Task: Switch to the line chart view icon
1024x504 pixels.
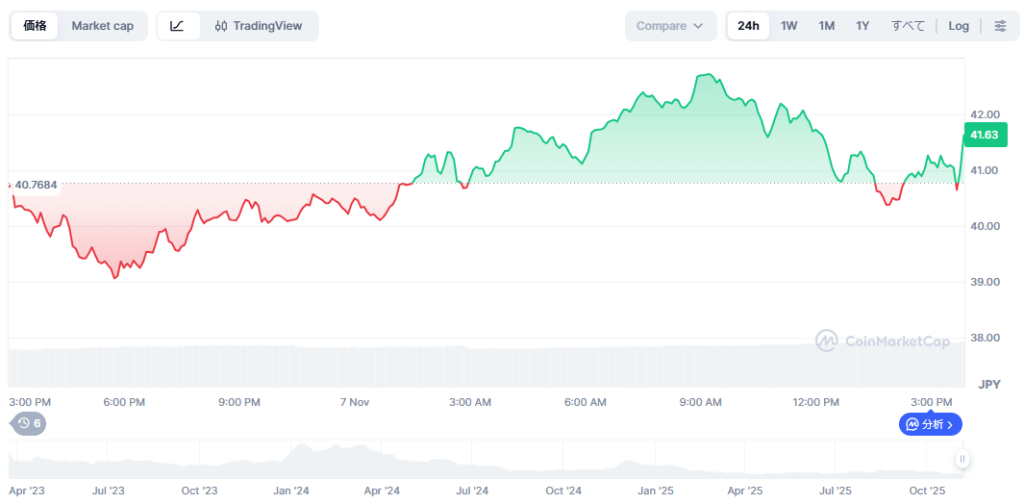Action: 177,26
